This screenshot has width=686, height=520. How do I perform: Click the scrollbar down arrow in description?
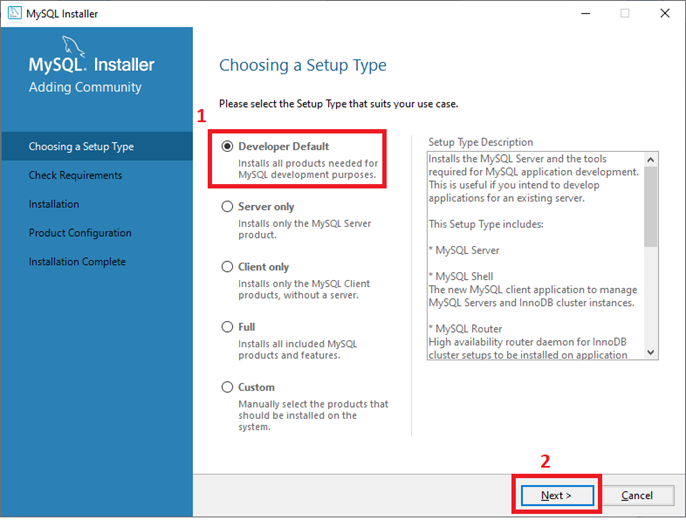pyautogui.click(x=651, y=352)
